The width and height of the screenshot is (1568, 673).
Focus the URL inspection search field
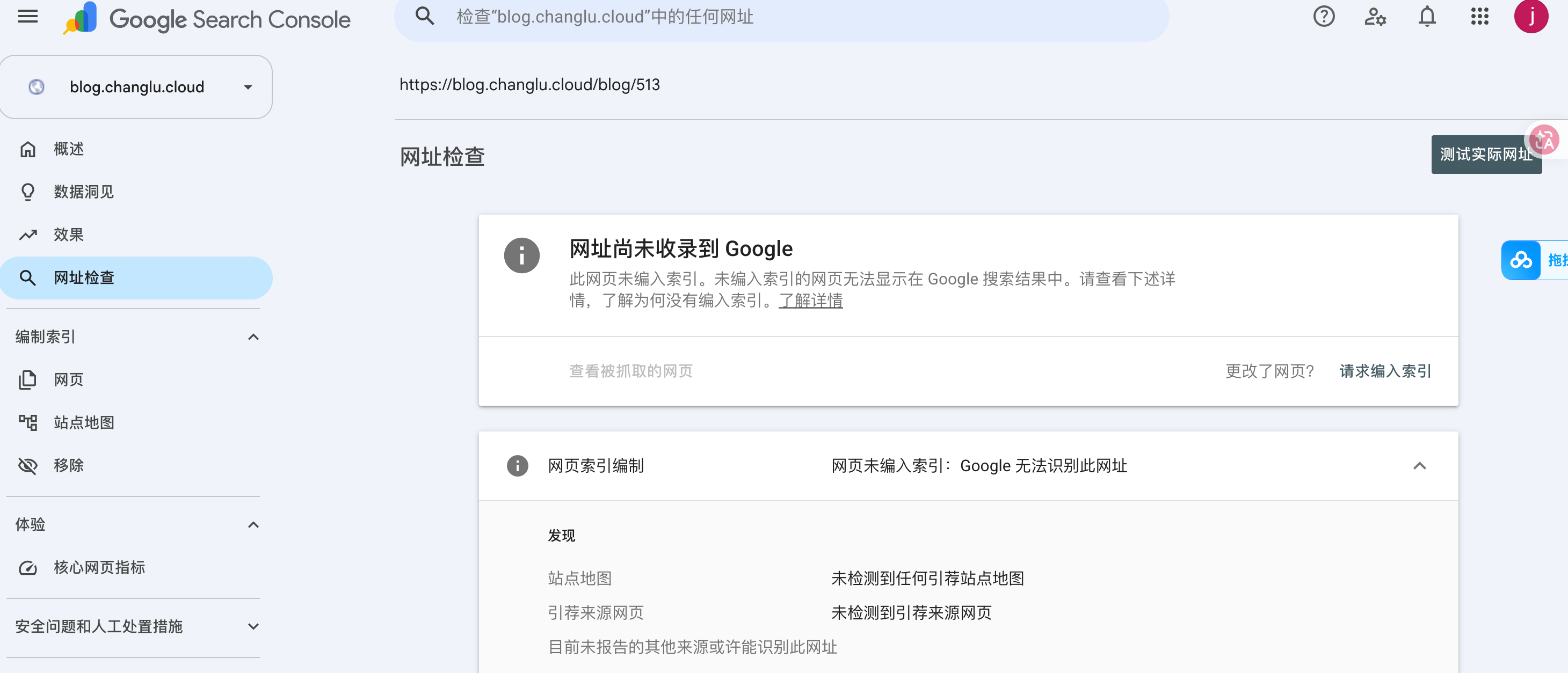(x=781, y=17)
